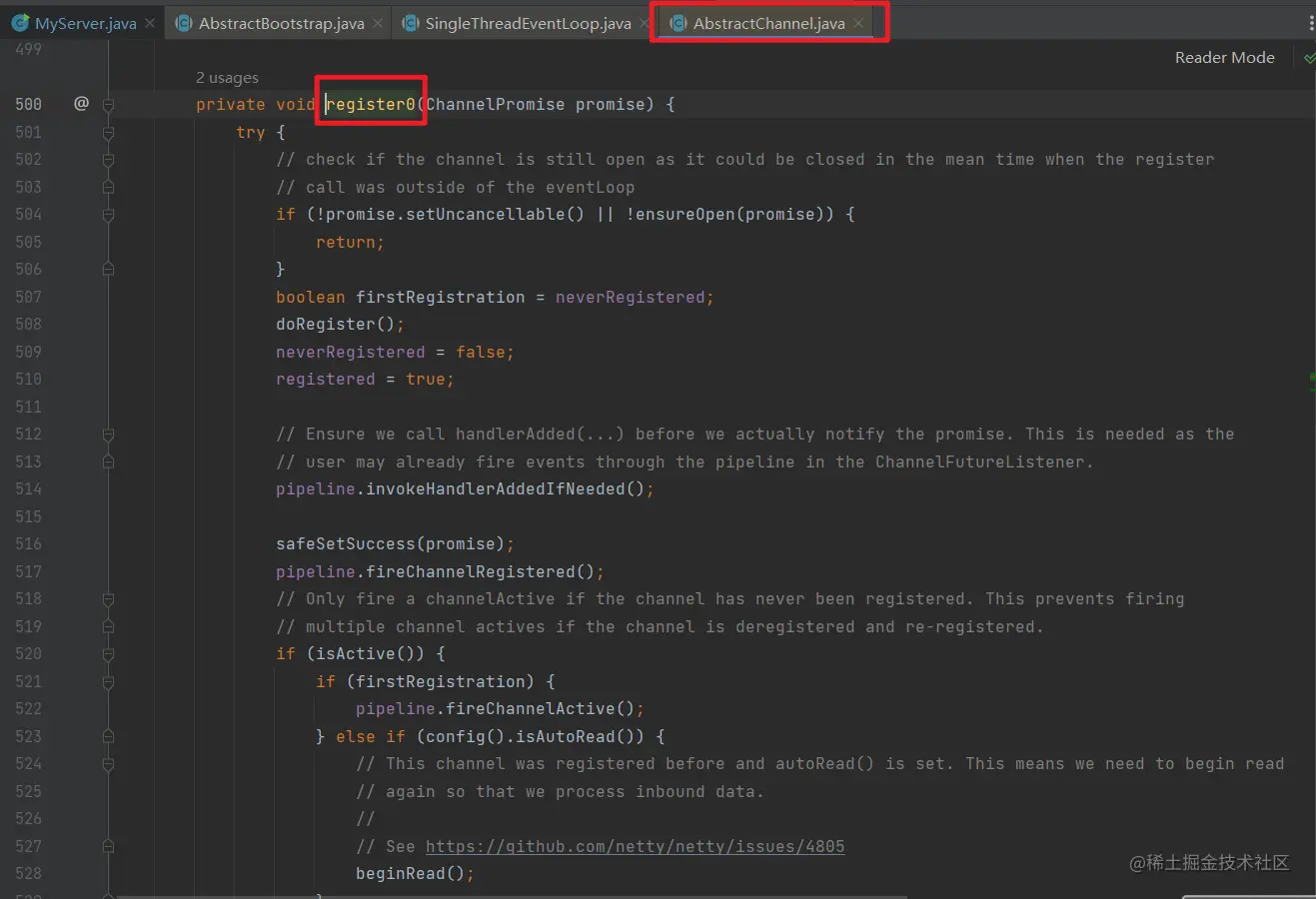Viewport: 1316px width, 899px height.
Task: Fold the comment block starting at line 518
Action: tap(108, 598)
